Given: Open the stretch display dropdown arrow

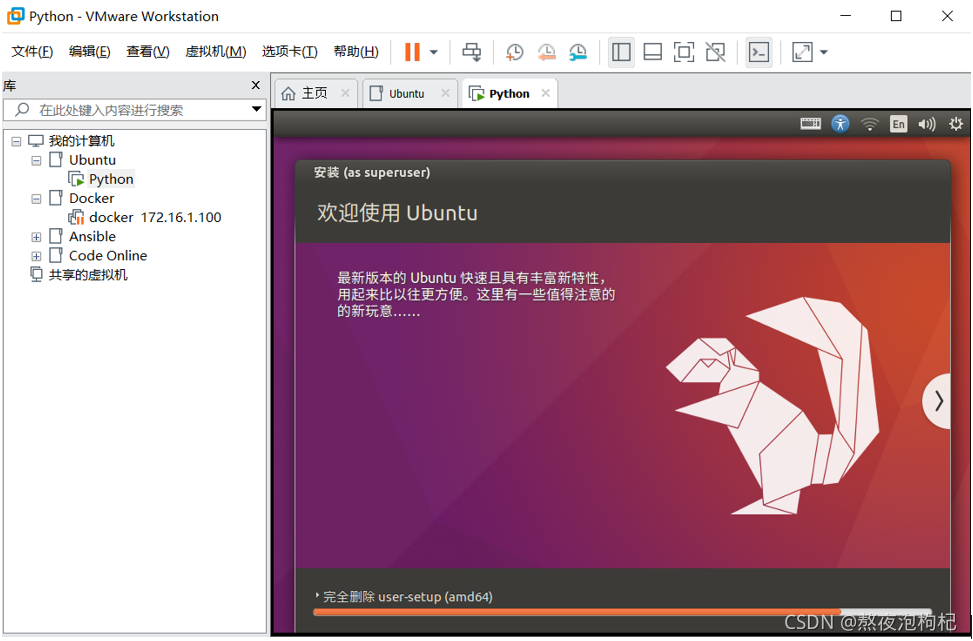Looking at the screenshot, I should (x=824, y=52).
